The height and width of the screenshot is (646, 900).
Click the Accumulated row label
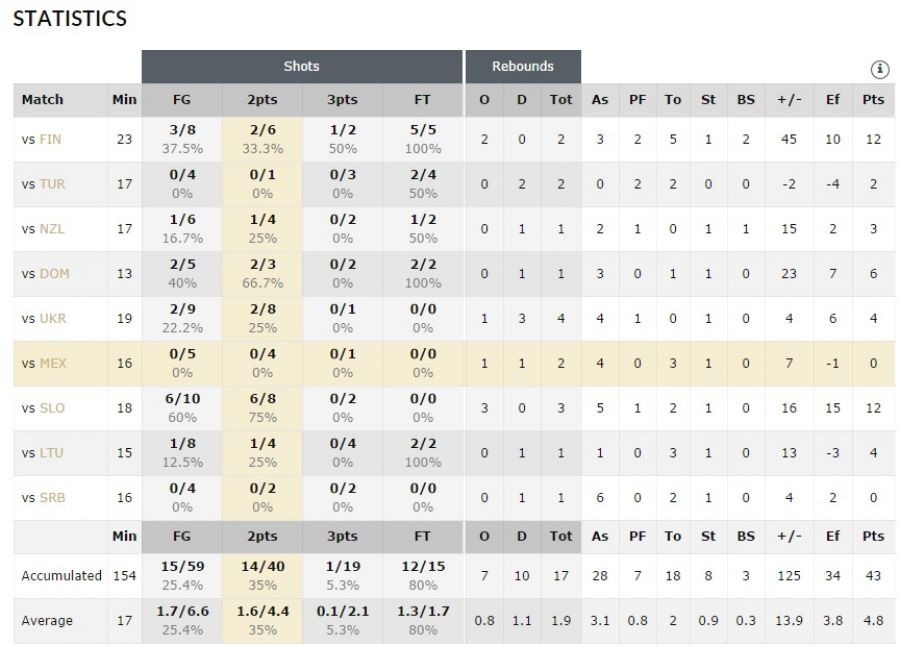pyautogui.click(x=61, y=575)
